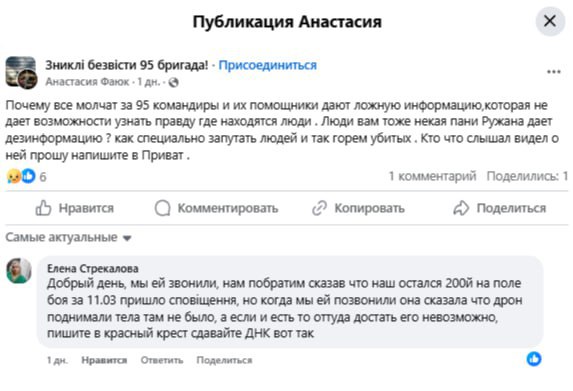Join group via Присоединиться link
This screenshot has width=573, height=391.
click(267, 65)
